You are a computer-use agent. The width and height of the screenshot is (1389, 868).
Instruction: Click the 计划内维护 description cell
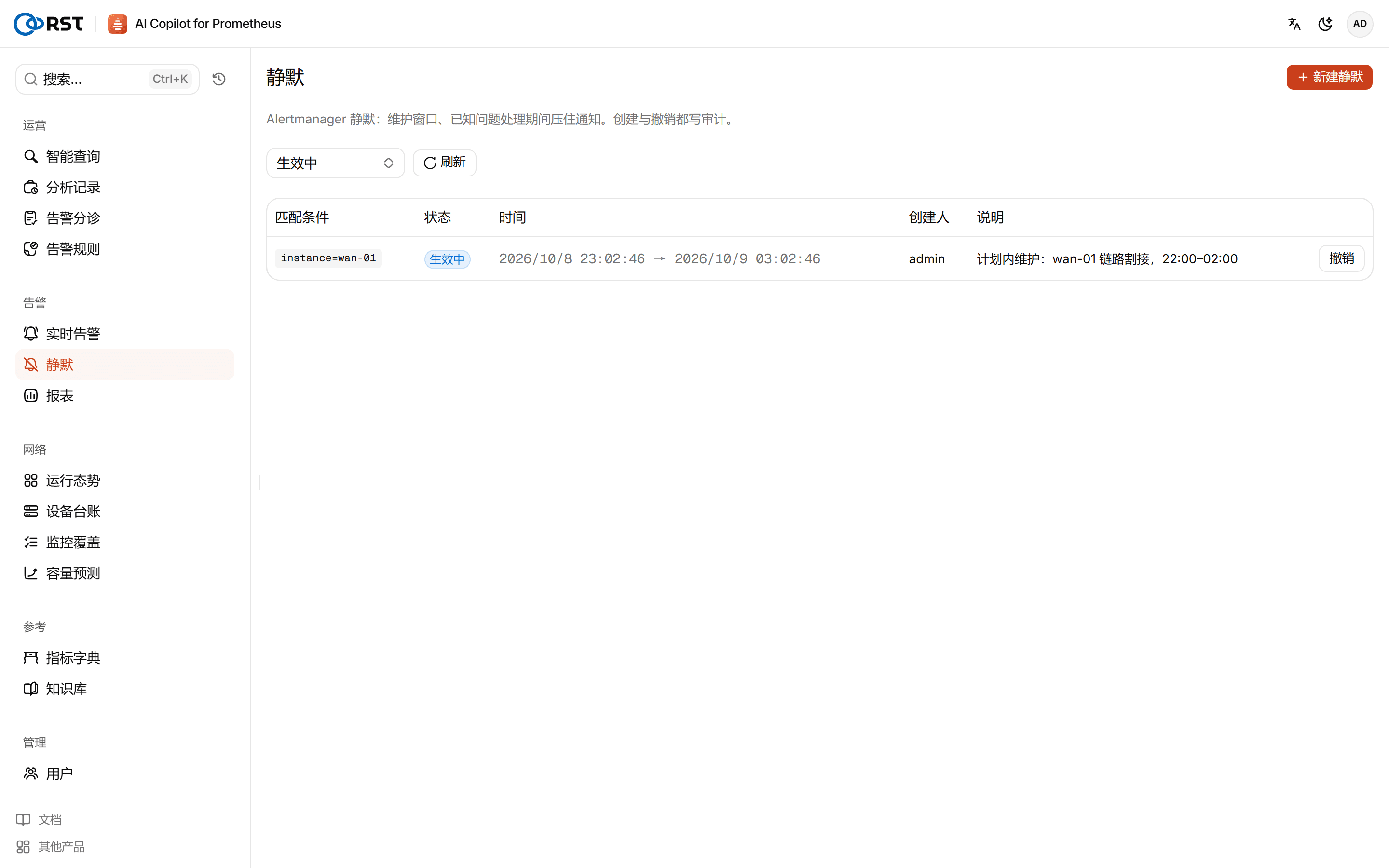[1106, 259]
